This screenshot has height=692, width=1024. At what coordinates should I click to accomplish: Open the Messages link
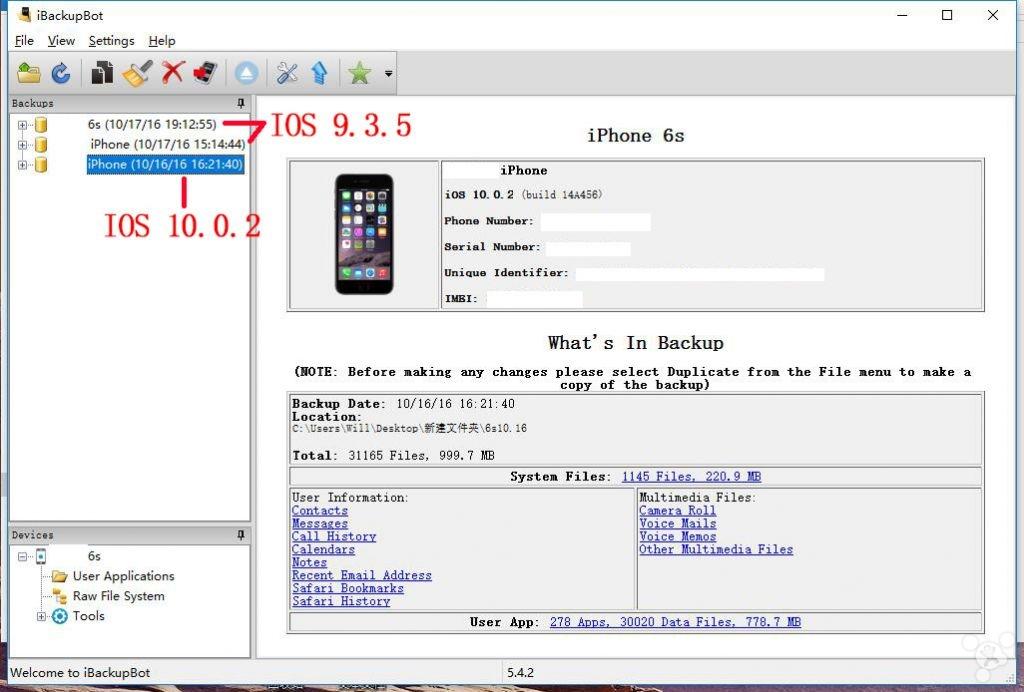(319, 524)
